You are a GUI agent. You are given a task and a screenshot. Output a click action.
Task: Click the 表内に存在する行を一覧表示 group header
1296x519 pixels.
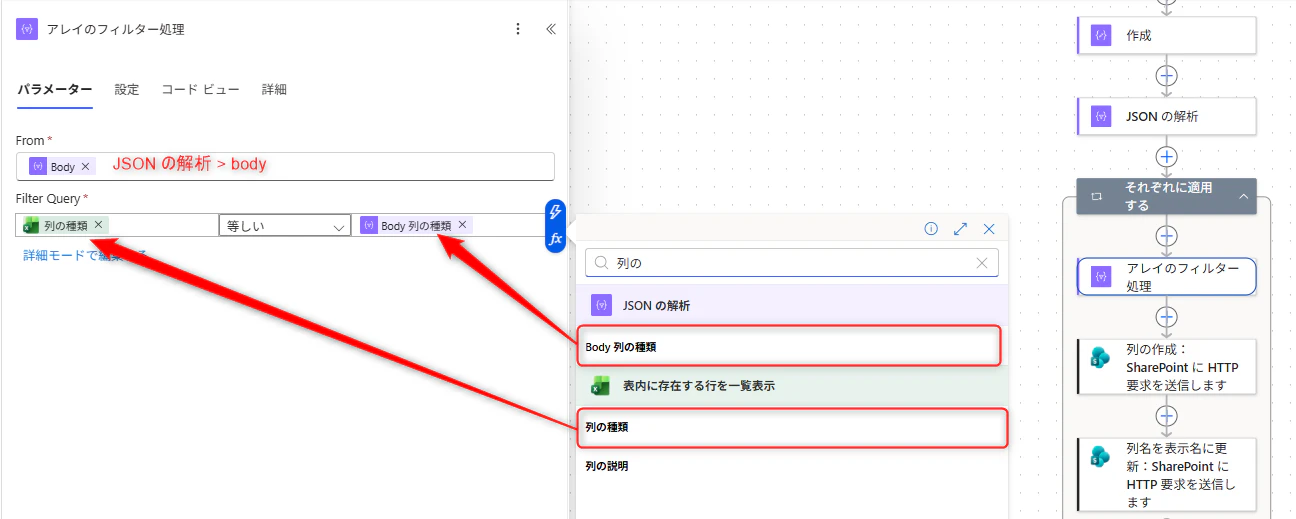(791, 385)
